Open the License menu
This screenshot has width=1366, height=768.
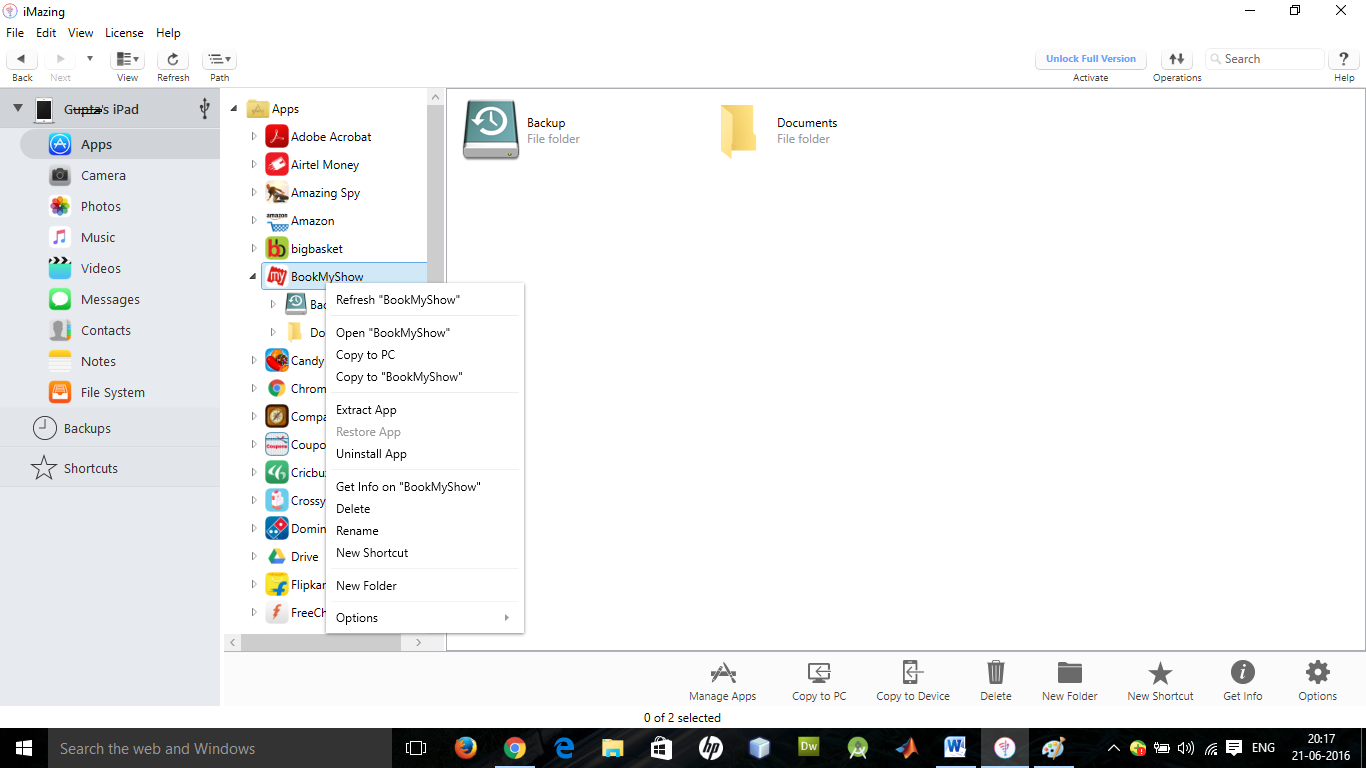click(124, 33)
